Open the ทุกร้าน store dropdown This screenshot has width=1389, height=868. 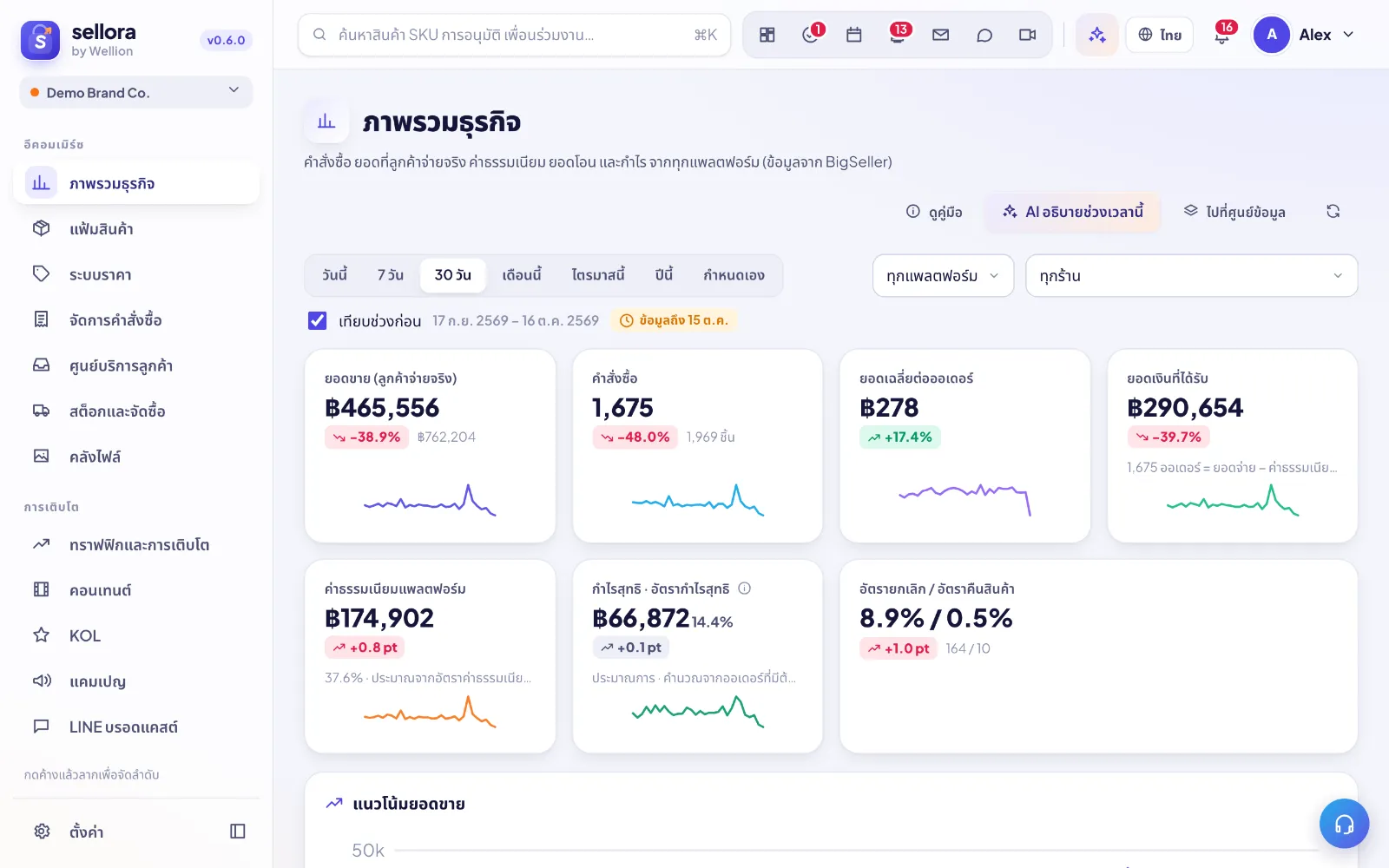tap(1191, 276)
